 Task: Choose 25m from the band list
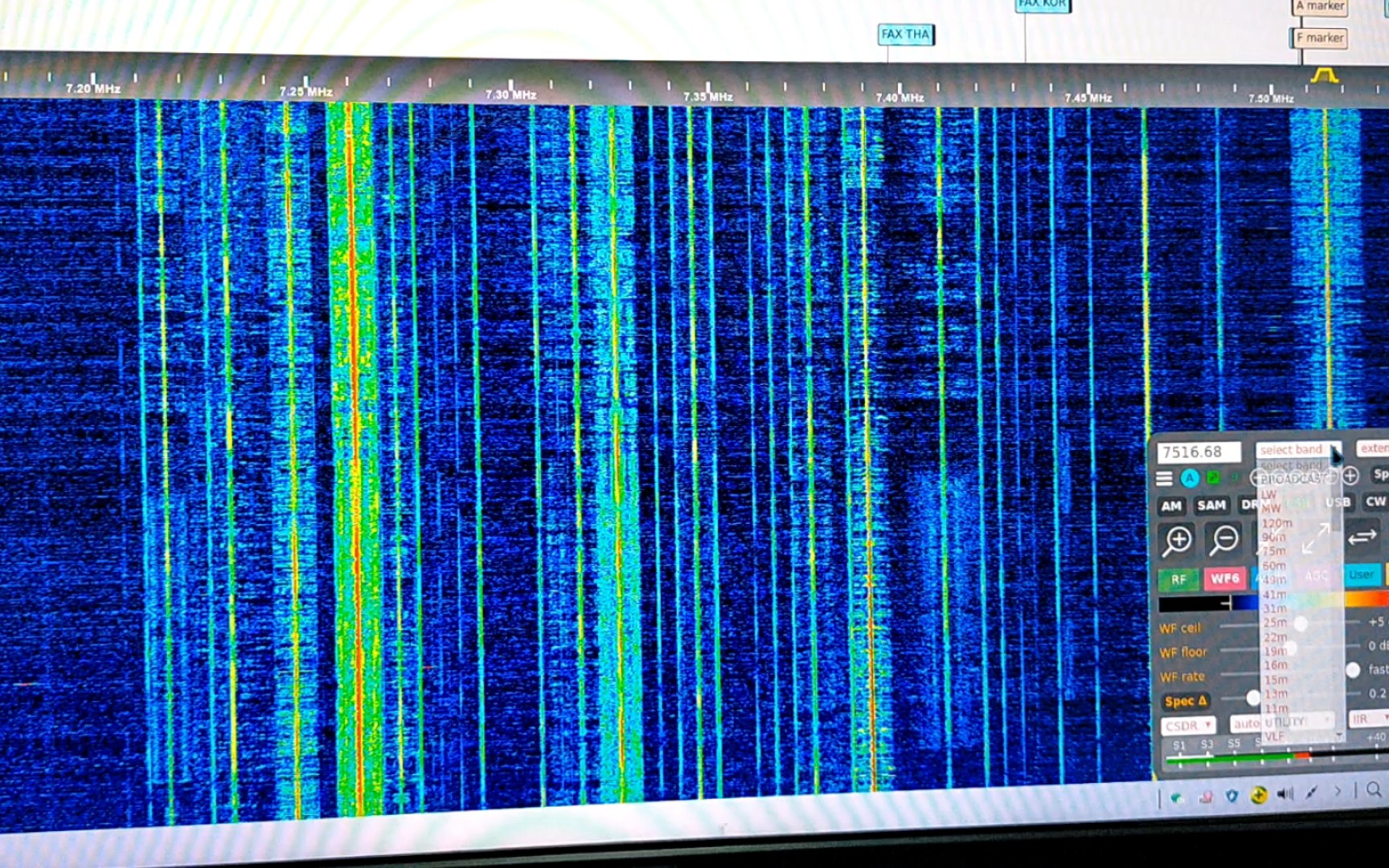(1275, 623)
